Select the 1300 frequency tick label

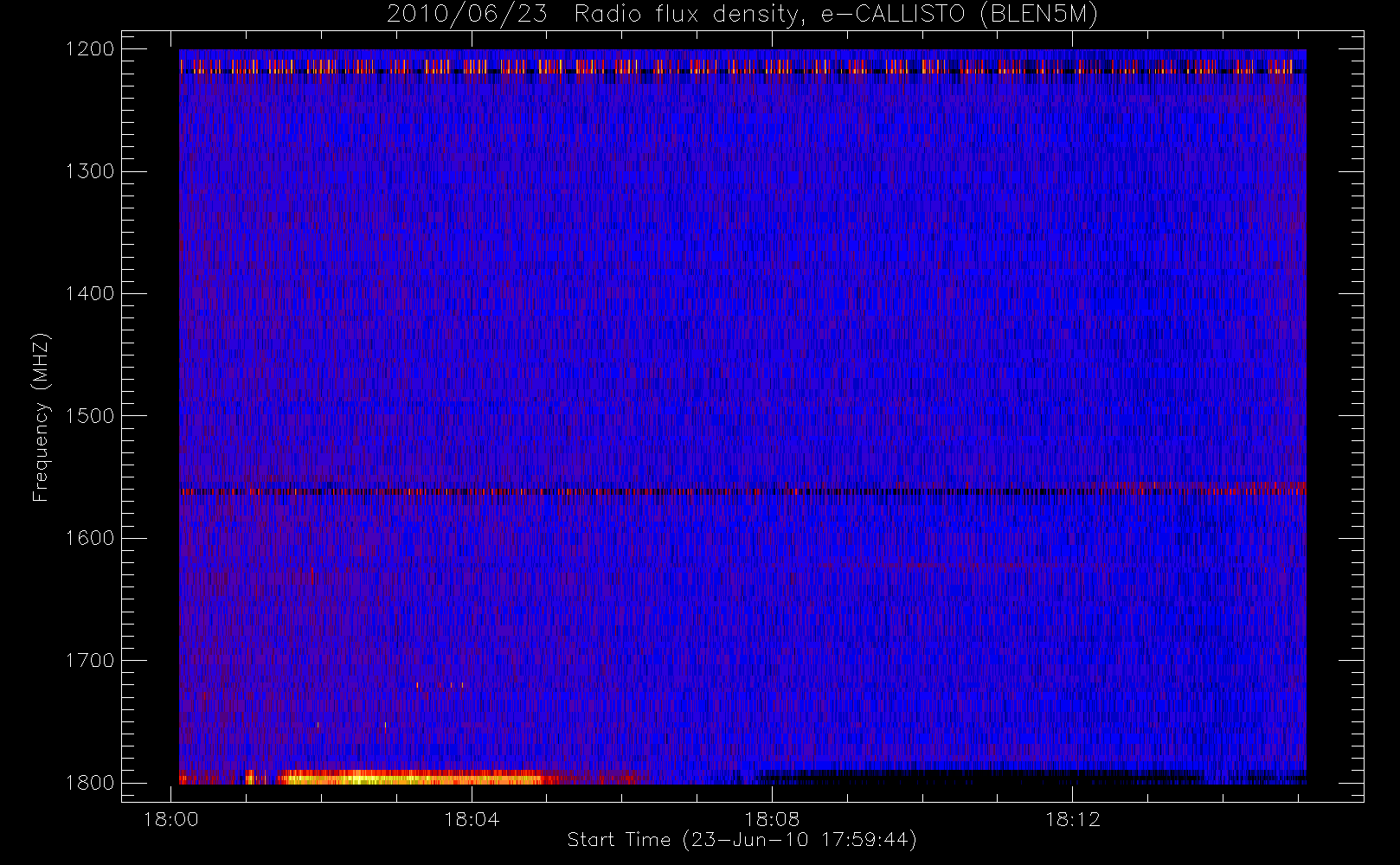(x=90, y=171)
